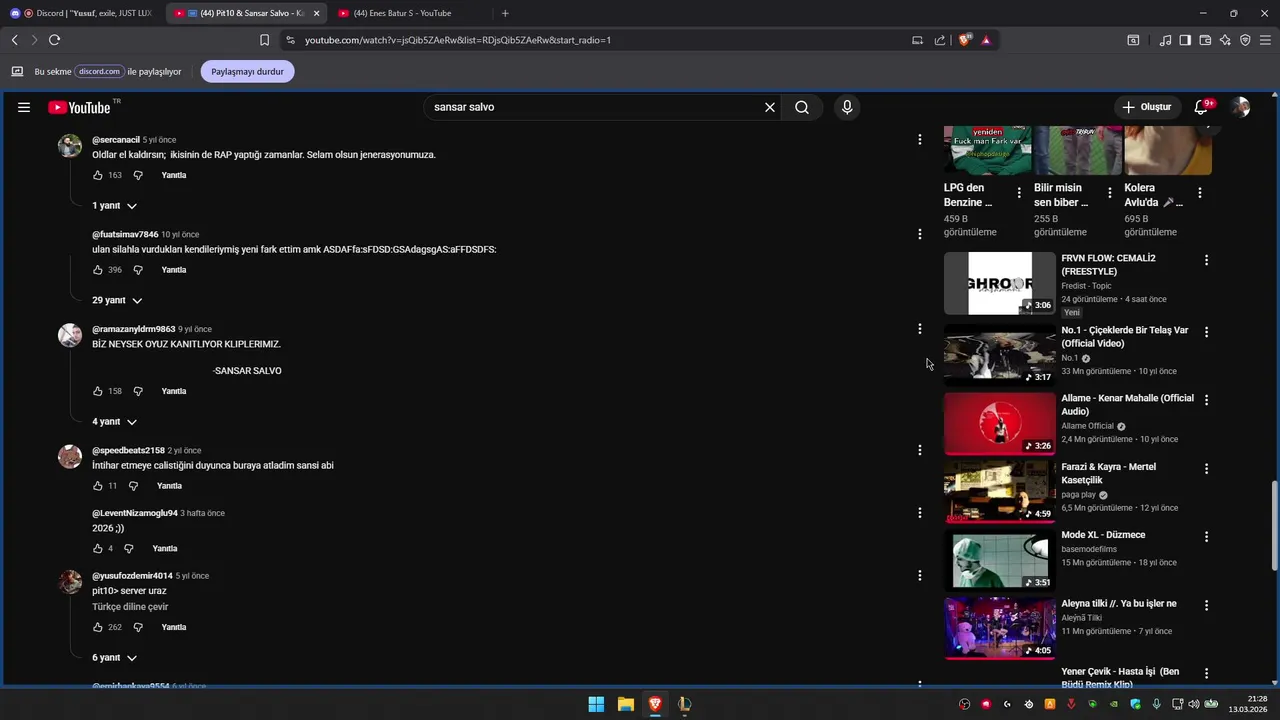Open the account avatar menu
Screen dimensions: 1280x720
[1240, 107]
